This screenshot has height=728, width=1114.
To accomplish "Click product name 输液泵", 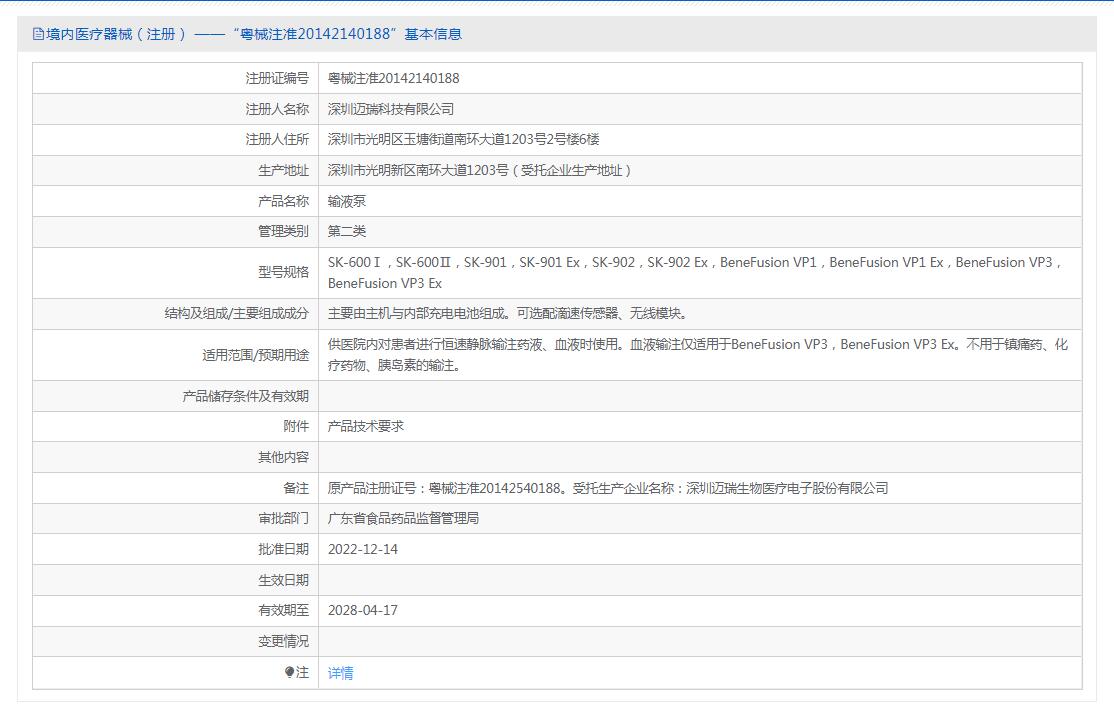I will (347, 201).
